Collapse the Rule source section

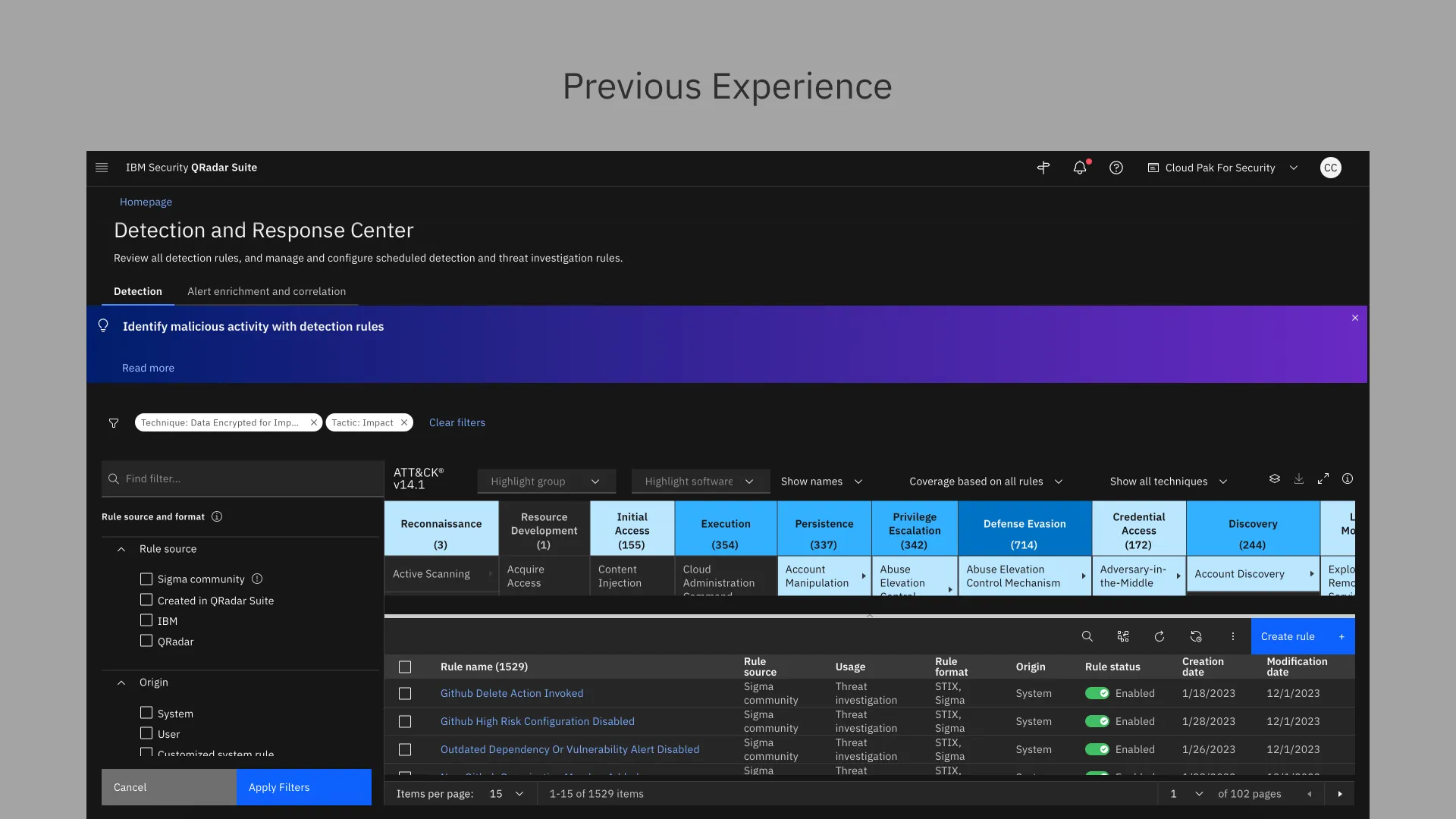[x=121, y=549]
